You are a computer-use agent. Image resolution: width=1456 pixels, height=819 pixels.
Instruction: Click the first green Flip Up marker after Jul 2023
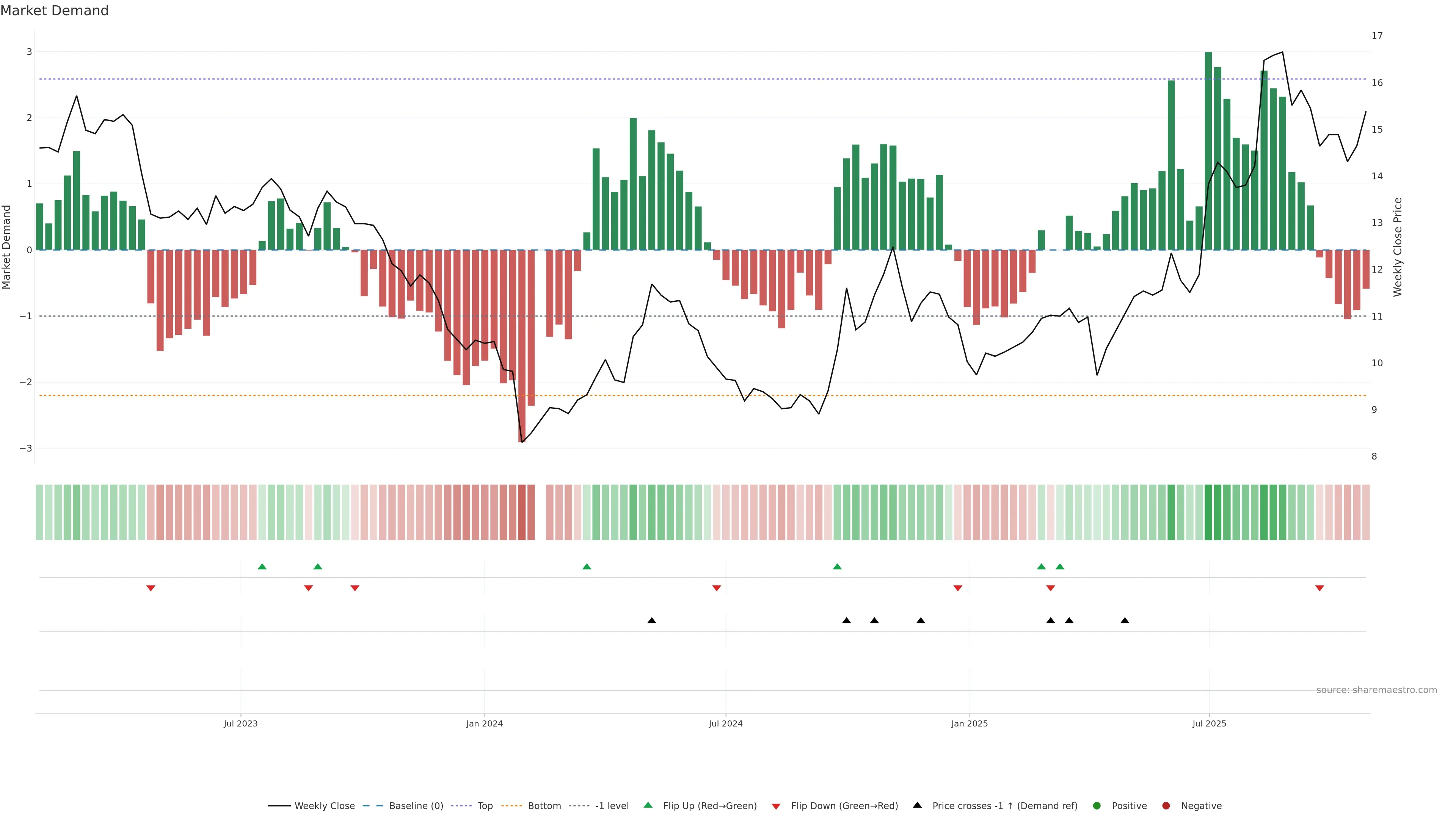click(x=262, y=567)
